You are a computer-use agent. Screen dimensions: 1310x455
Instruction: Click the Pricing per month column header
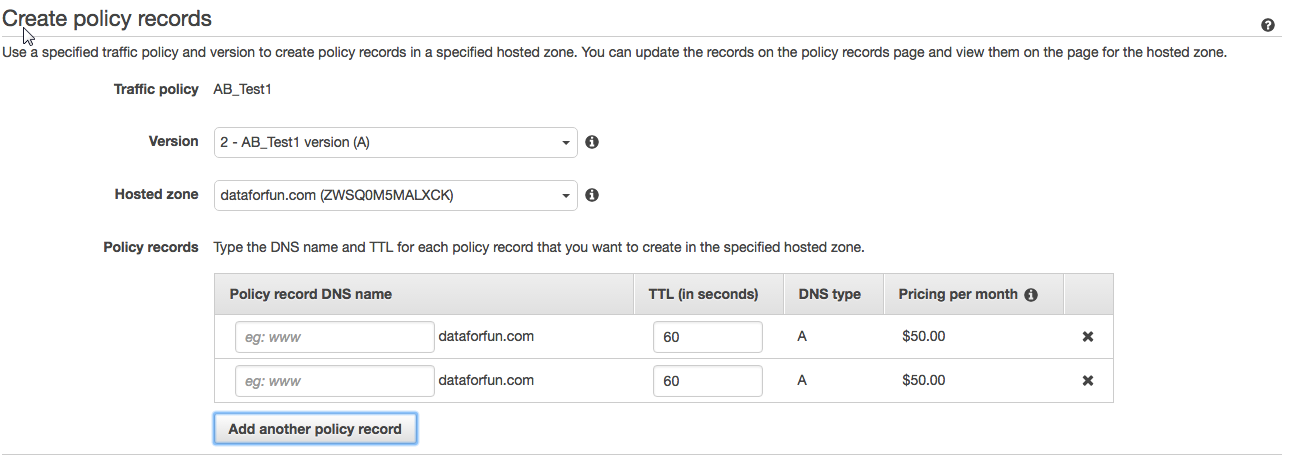[x=957, y=294]
